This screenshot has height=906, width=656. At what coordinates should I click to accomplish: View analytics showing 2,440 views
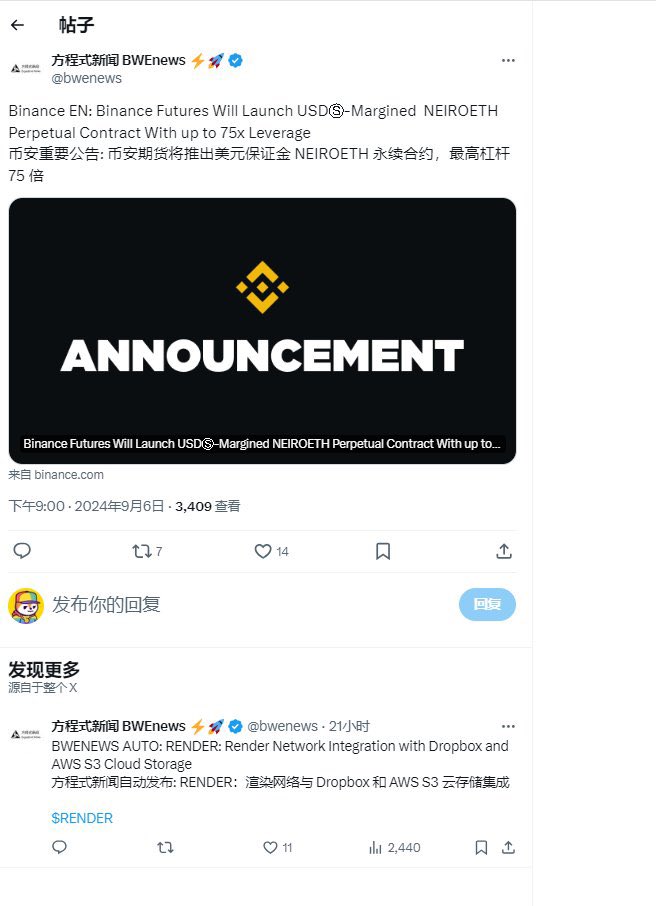395,848
